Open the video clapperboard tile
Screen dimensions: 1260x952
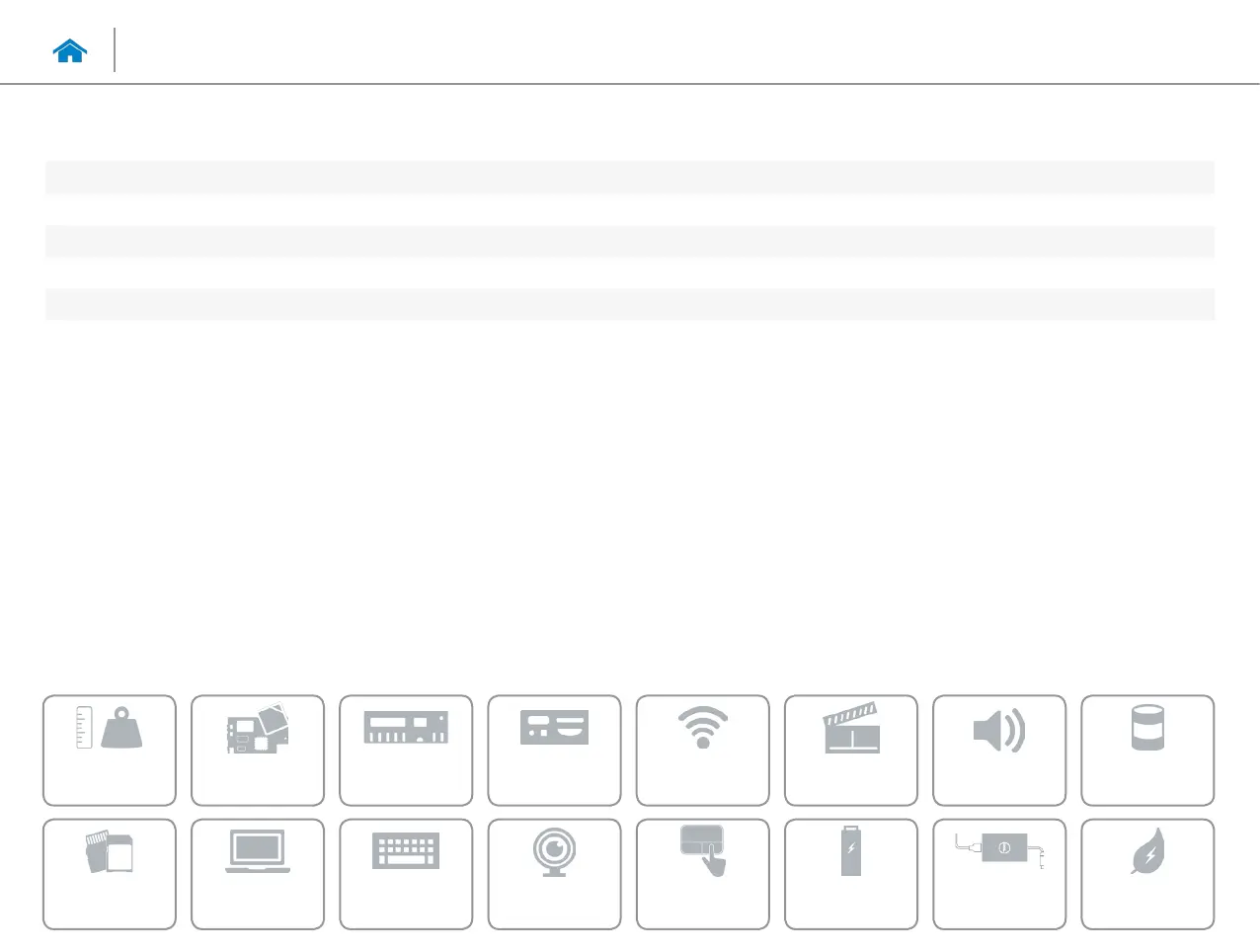coord(851,751)
